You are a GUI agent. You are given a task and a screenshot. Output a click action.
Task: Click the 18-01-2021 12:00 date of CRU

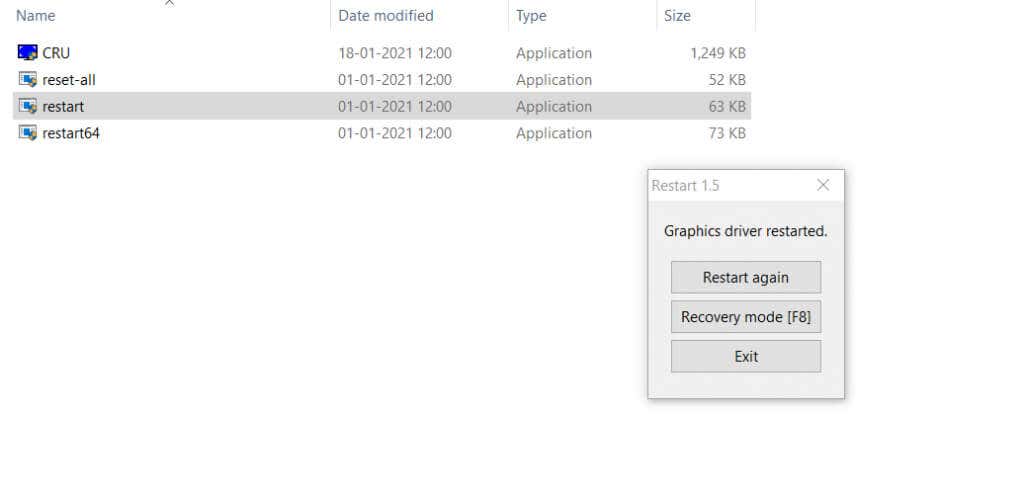394,53
